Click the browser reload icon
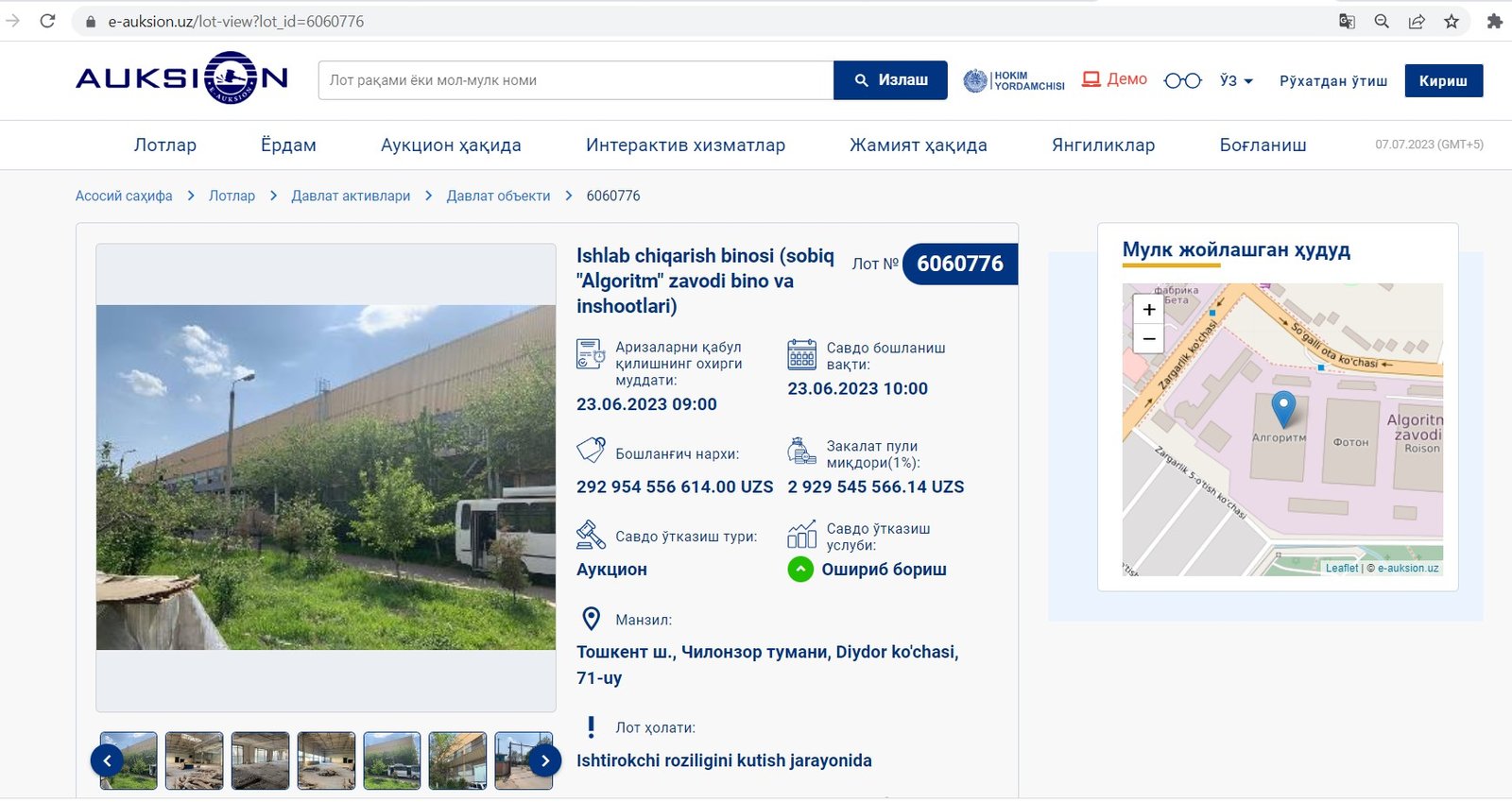The height and width of the screenshot is (802, 1512). click(47, 21)
